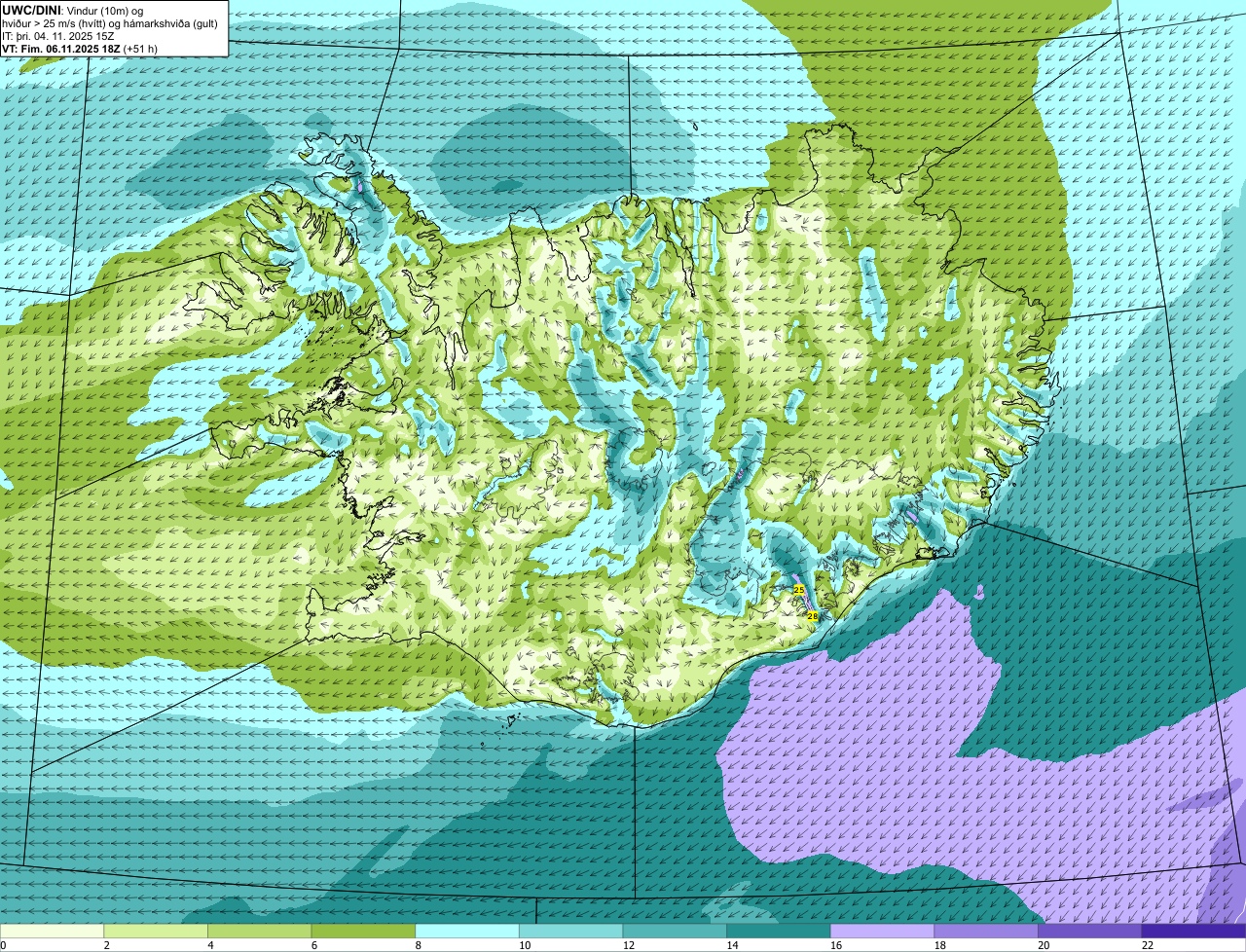Click the legend scale label '20'

click(1044, 945)
